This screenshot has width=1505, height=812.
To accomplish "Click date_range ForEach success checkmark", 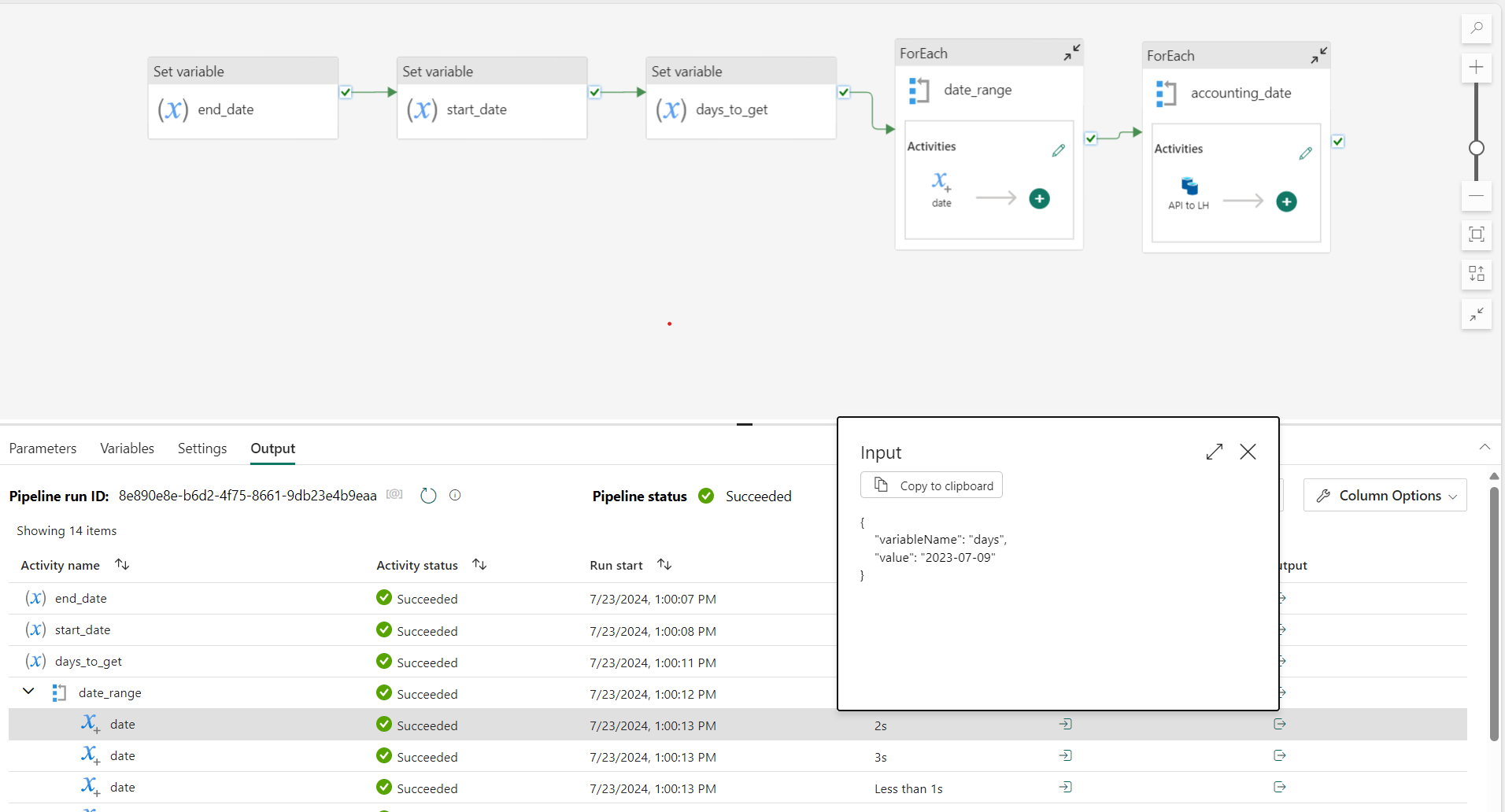I will tap(1091, 138).
